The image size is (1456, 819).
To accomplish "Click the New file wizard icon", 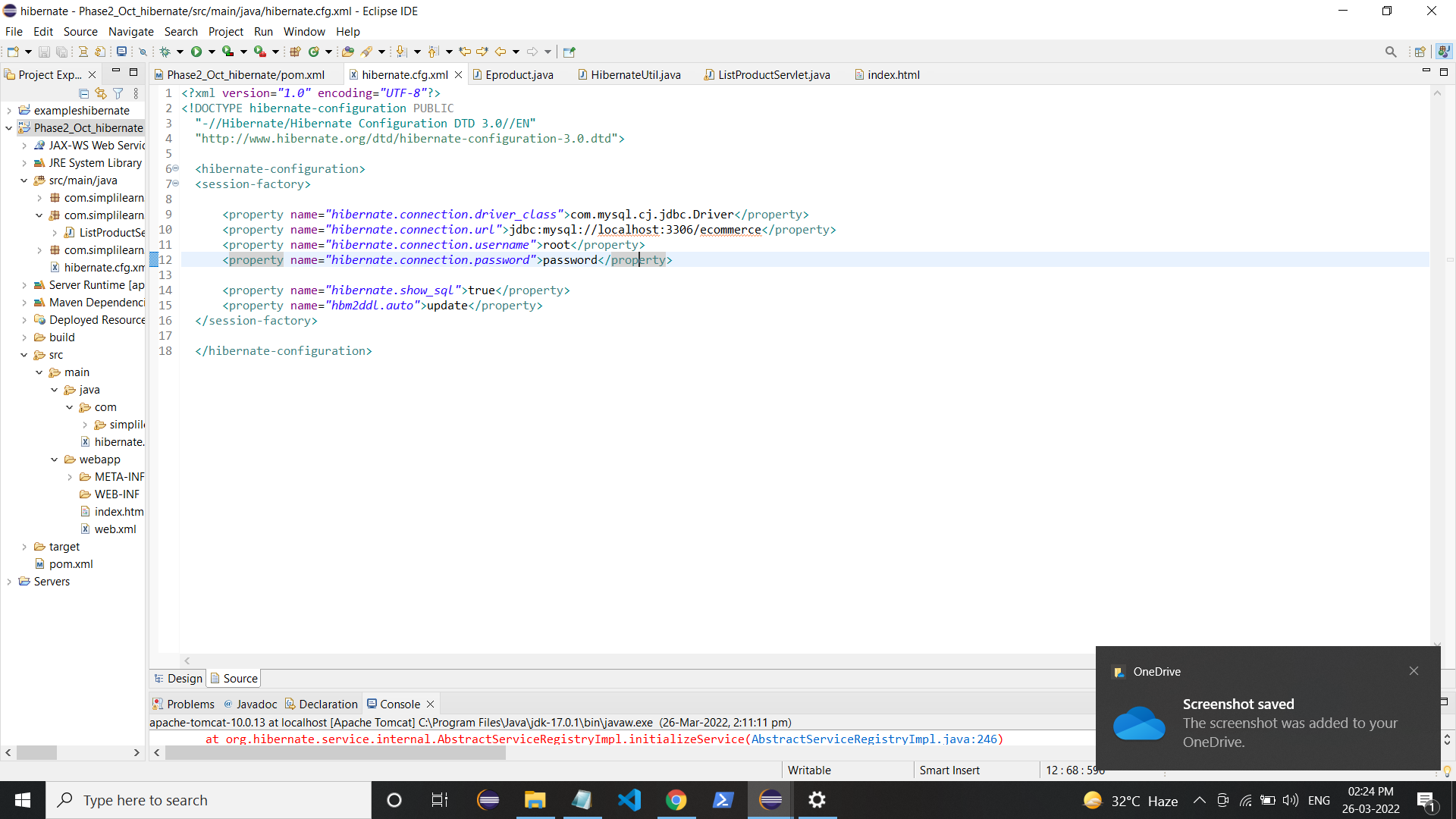I will 13,52.
